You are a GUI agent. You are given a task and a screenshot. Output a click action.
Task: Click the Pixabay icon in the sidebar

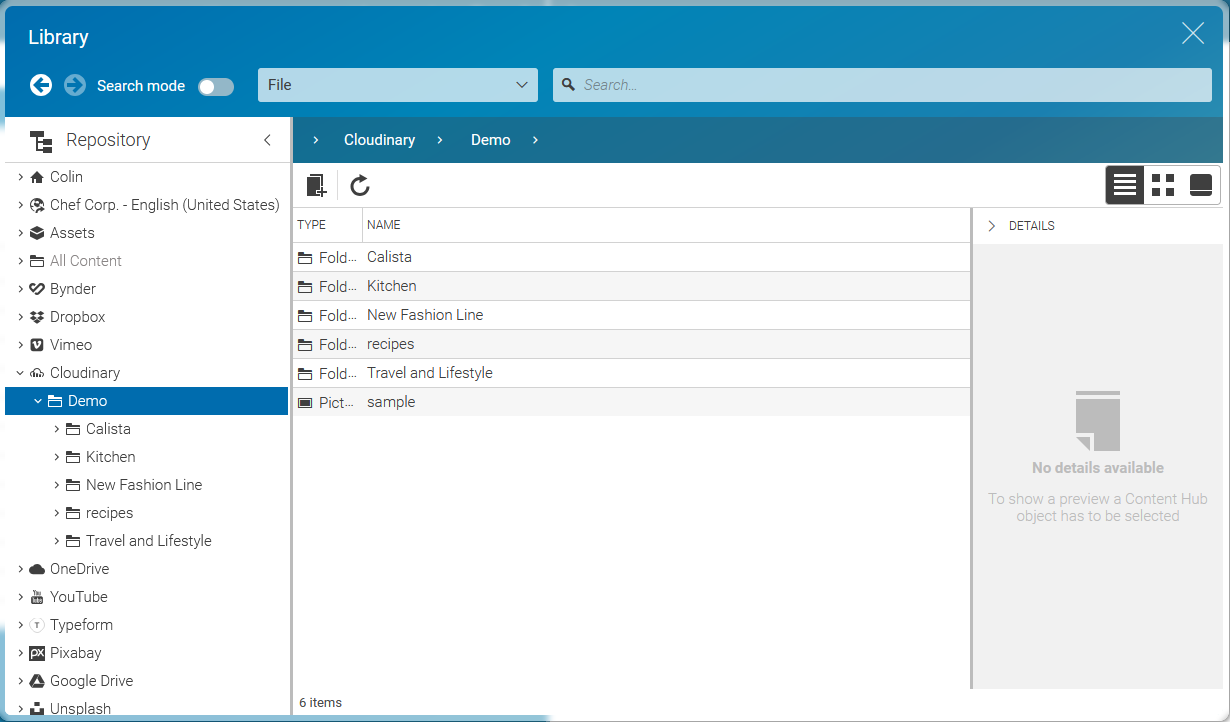click(x=38, y=652)
